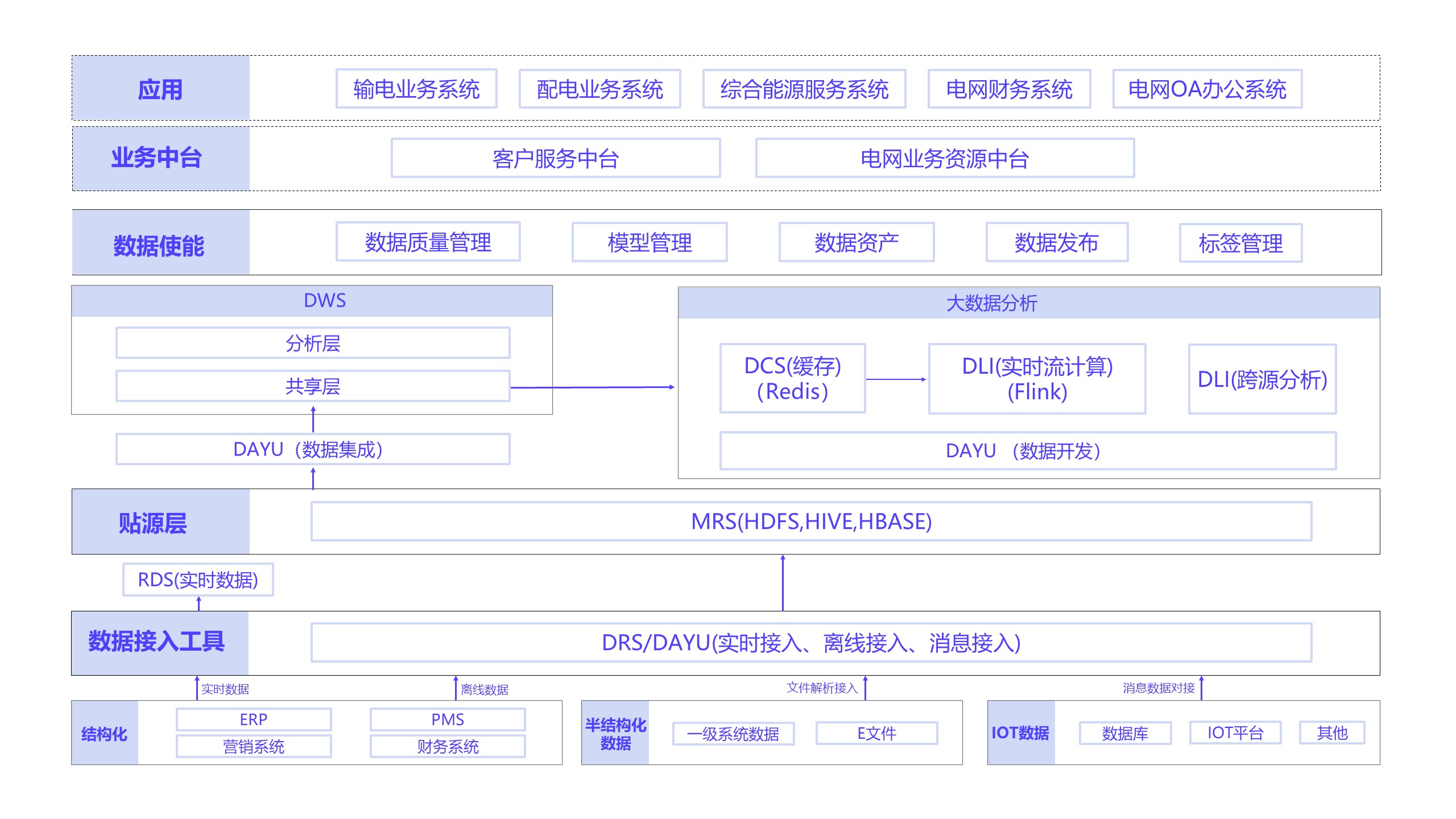The height and width of the screenshot is (819, 1456).
Task: Select the 配电业务系统 box
Action: [x=599, y=89]
